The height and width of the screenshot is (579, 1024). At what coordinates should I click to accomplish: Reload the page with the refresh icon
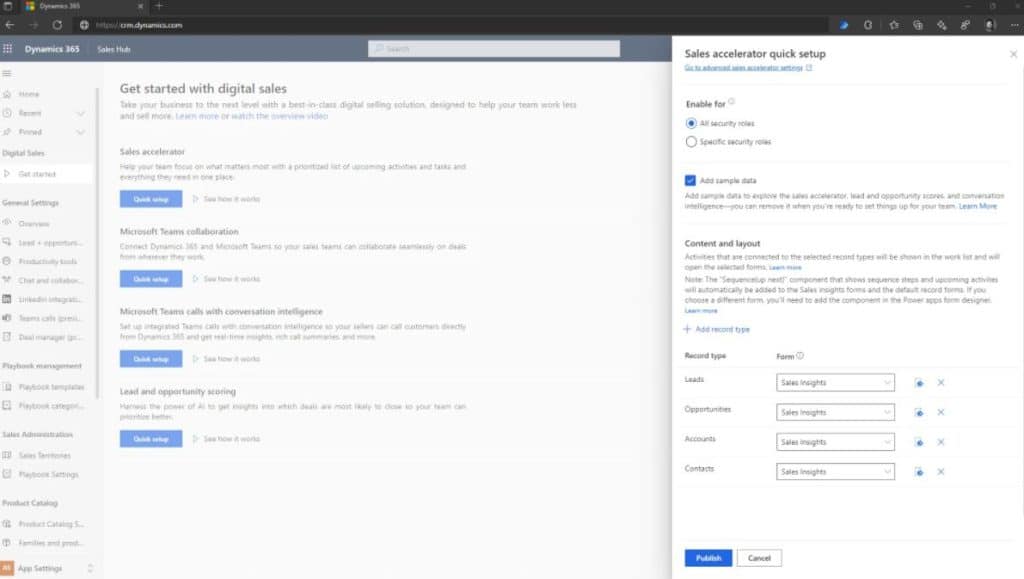click(x=57, y=25)
